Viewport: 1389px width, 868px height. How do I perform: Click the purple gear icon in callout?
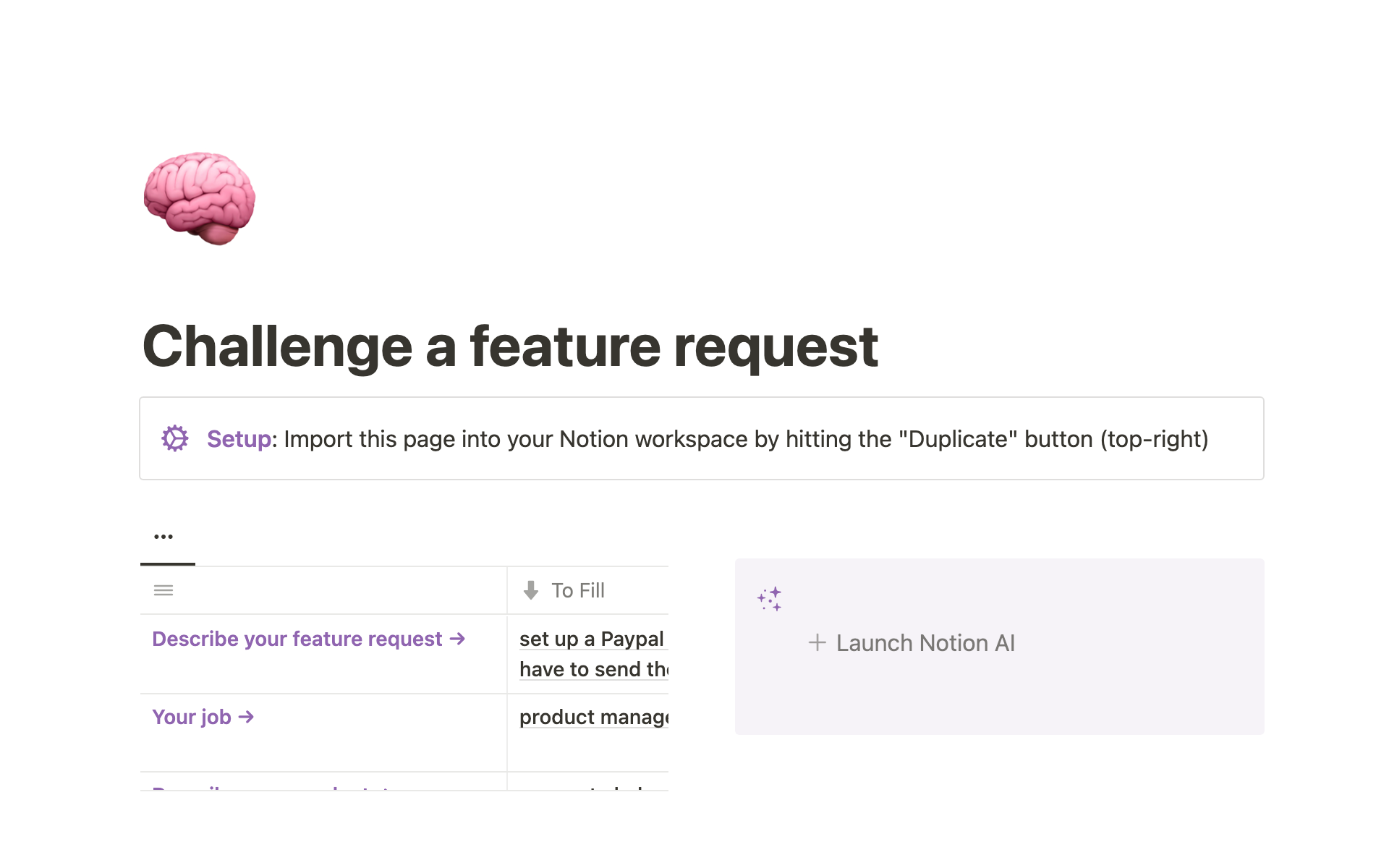pyautogui.click(x=174, y=438)
